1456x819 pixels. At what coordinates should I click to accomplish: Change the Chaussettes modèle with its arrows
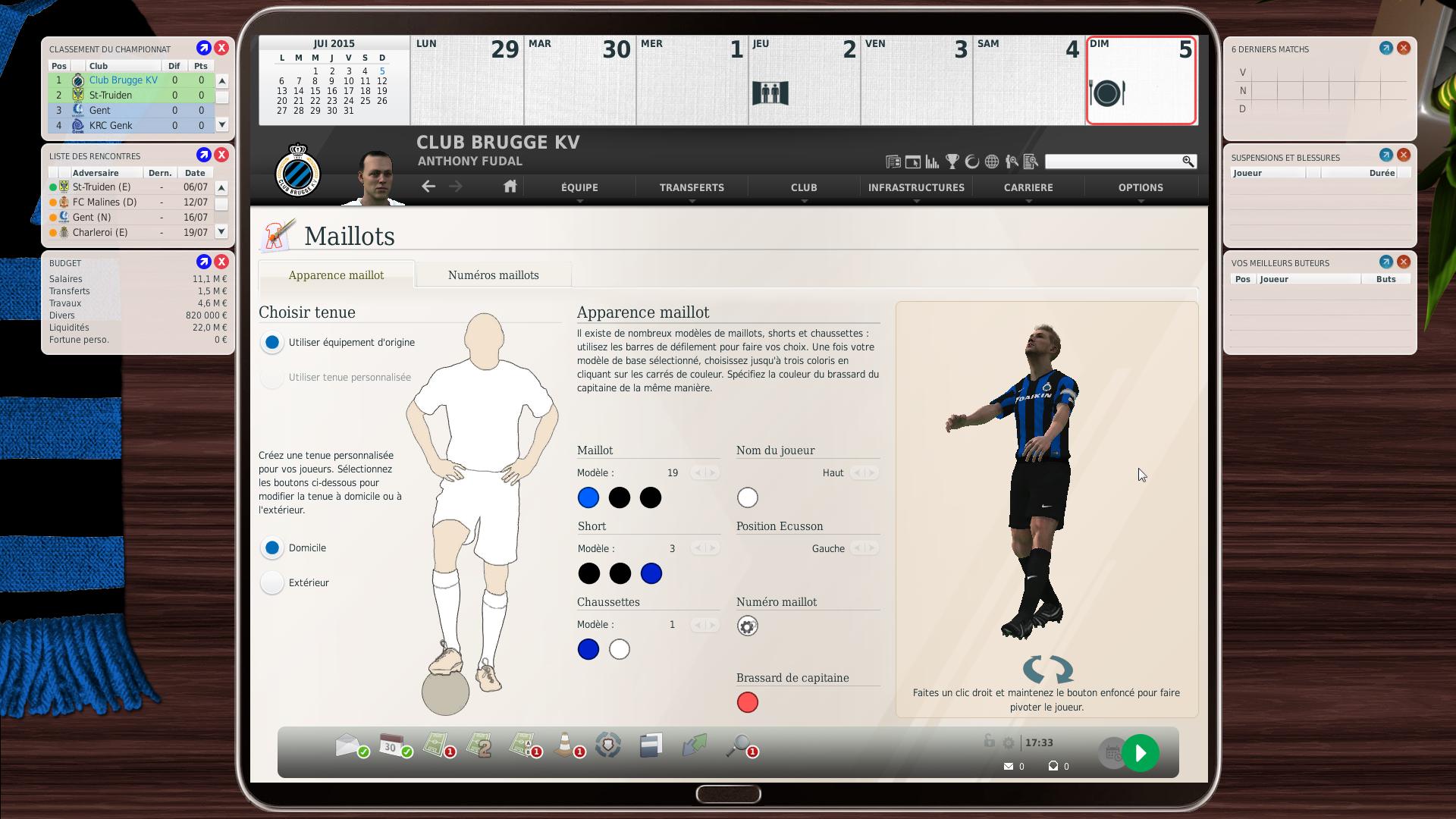point(704,625)
